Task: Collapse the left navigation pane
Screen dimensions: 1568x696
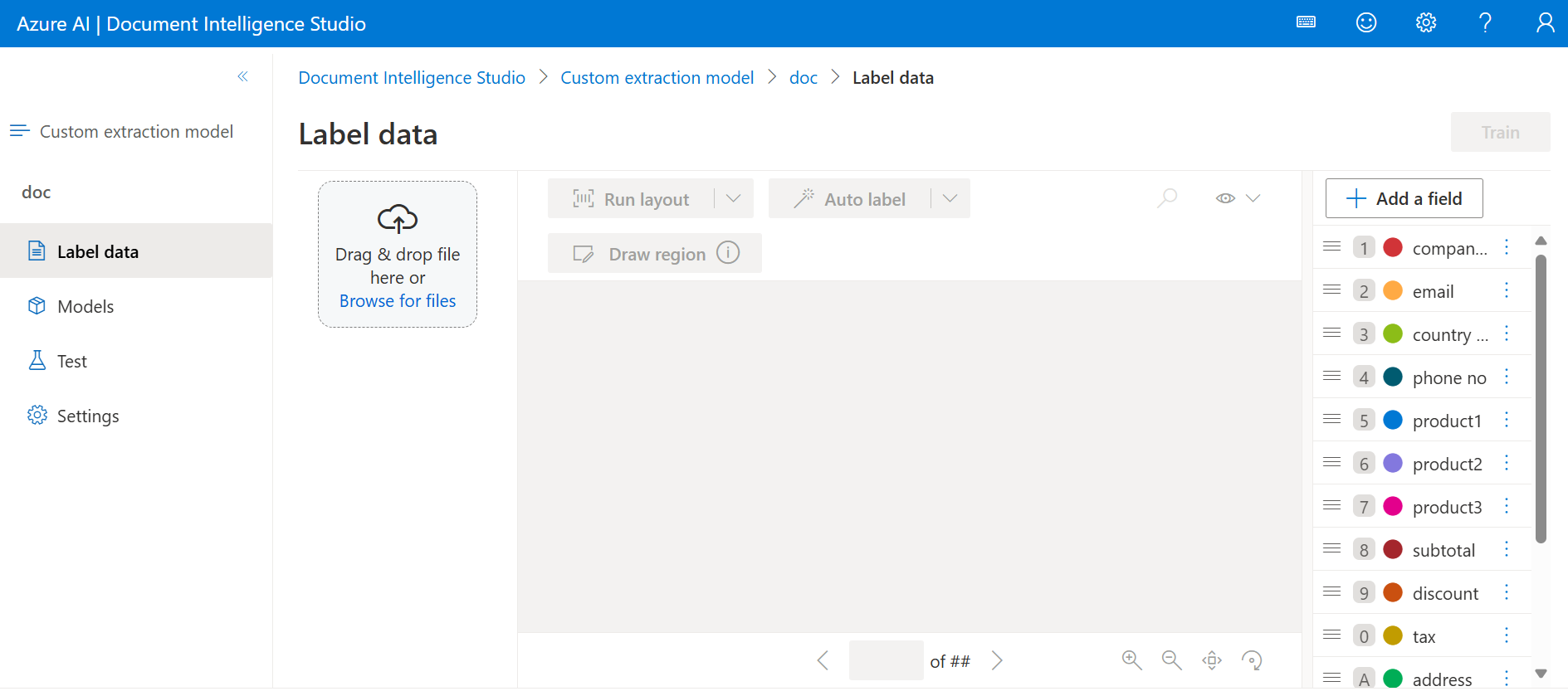Action: point(242,76)
